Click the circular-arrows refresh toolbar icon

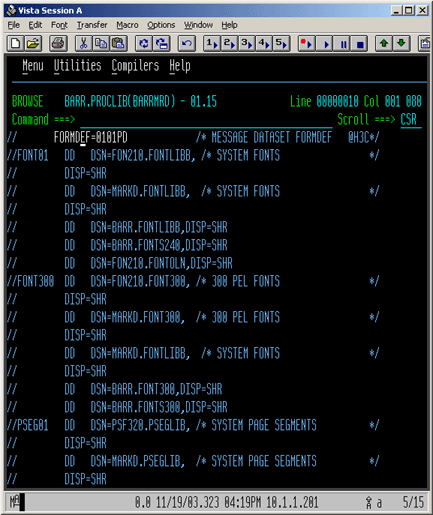[x=144, y=44]
